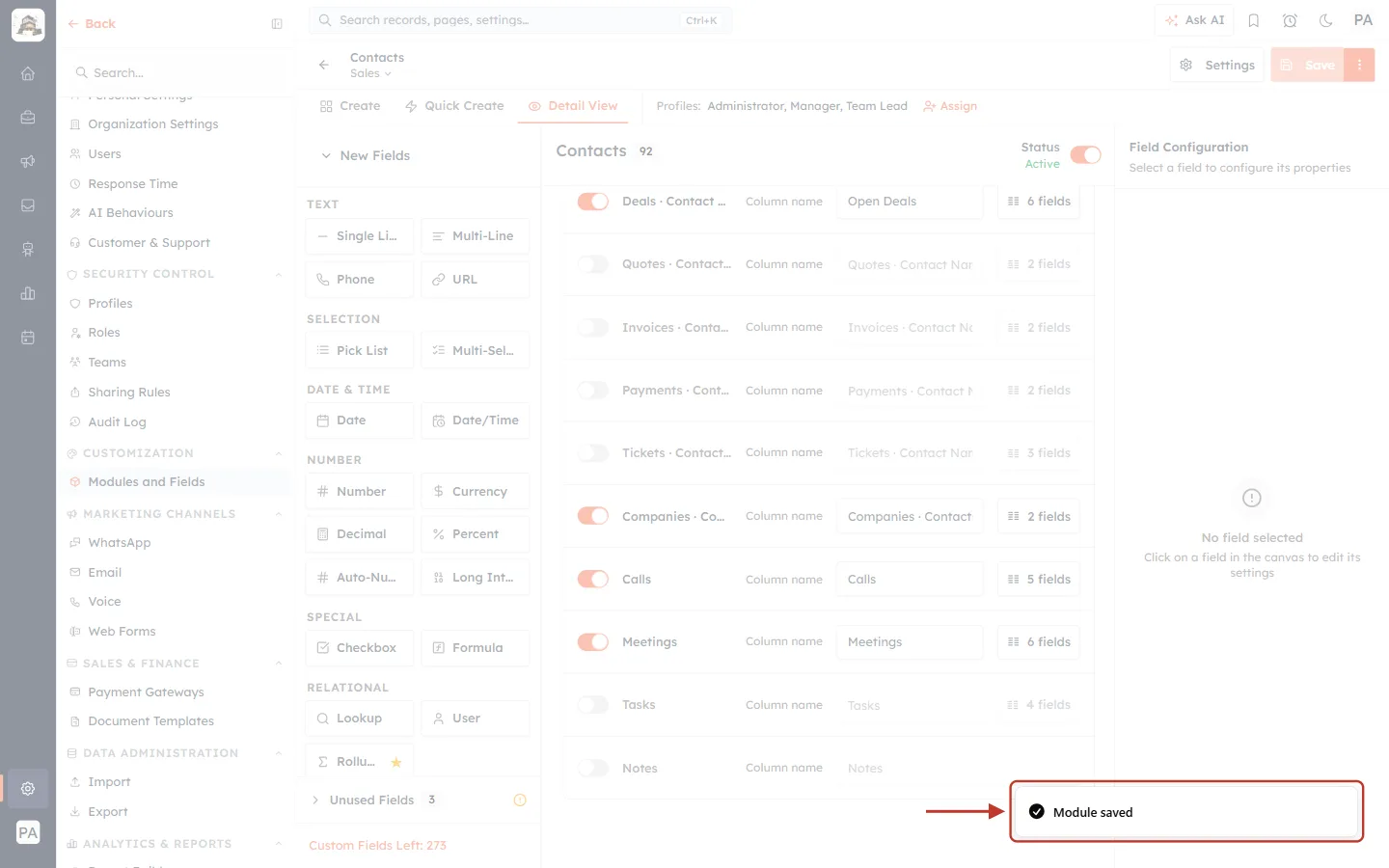Click the megaphone campaigns icon in left rail

[x=28, y=161]
